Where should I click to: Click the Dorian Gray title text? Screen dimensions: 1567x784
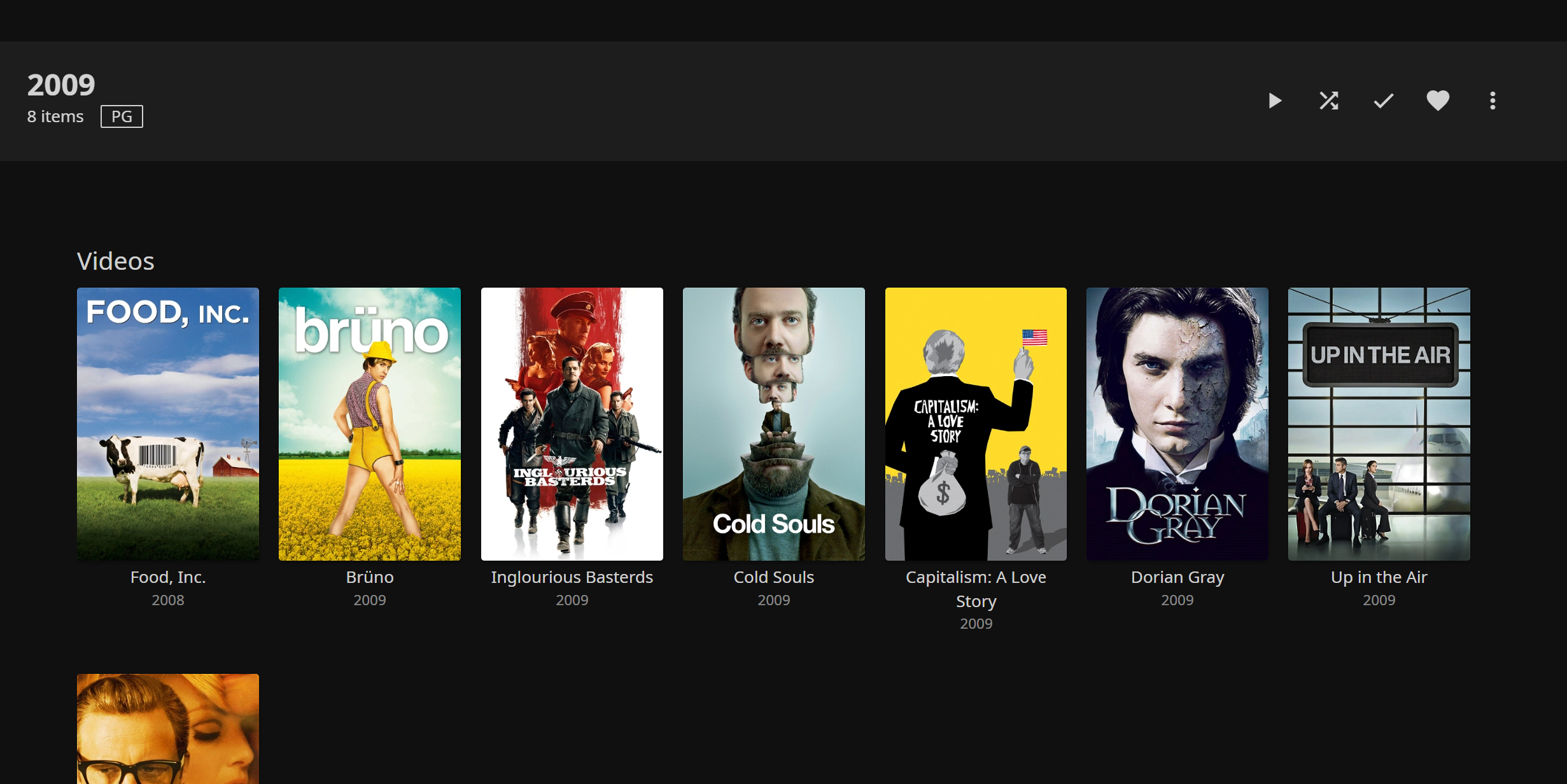pyautogui.click(x=1177, y=577)
